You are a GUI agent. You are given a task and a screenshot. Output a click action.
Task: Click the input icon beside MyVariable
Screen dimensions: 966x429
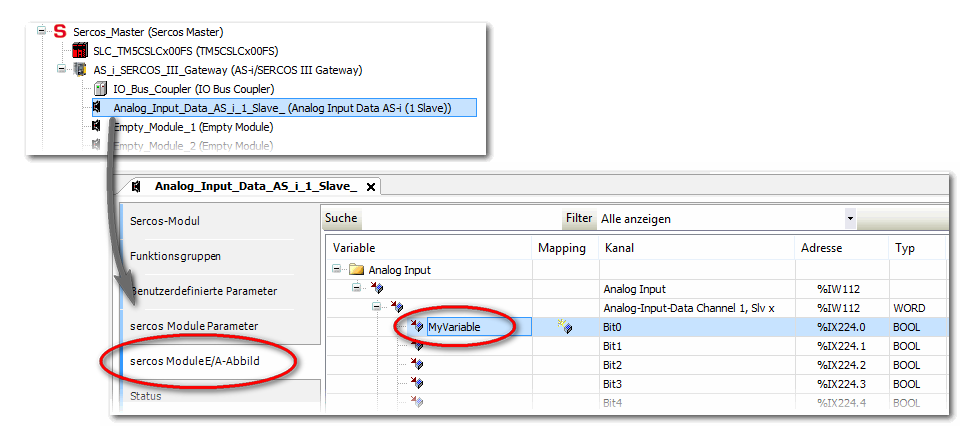416,326
